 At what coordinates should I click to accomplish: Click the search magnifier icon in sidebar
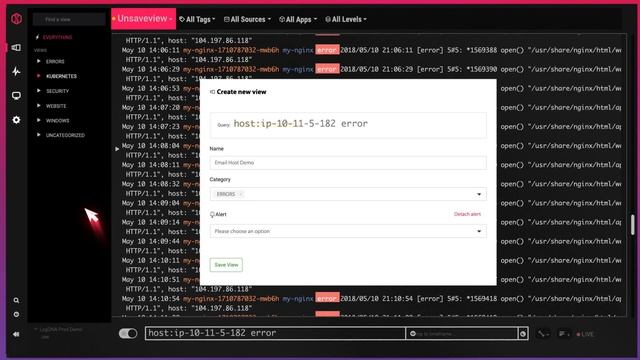click(16, 300)
